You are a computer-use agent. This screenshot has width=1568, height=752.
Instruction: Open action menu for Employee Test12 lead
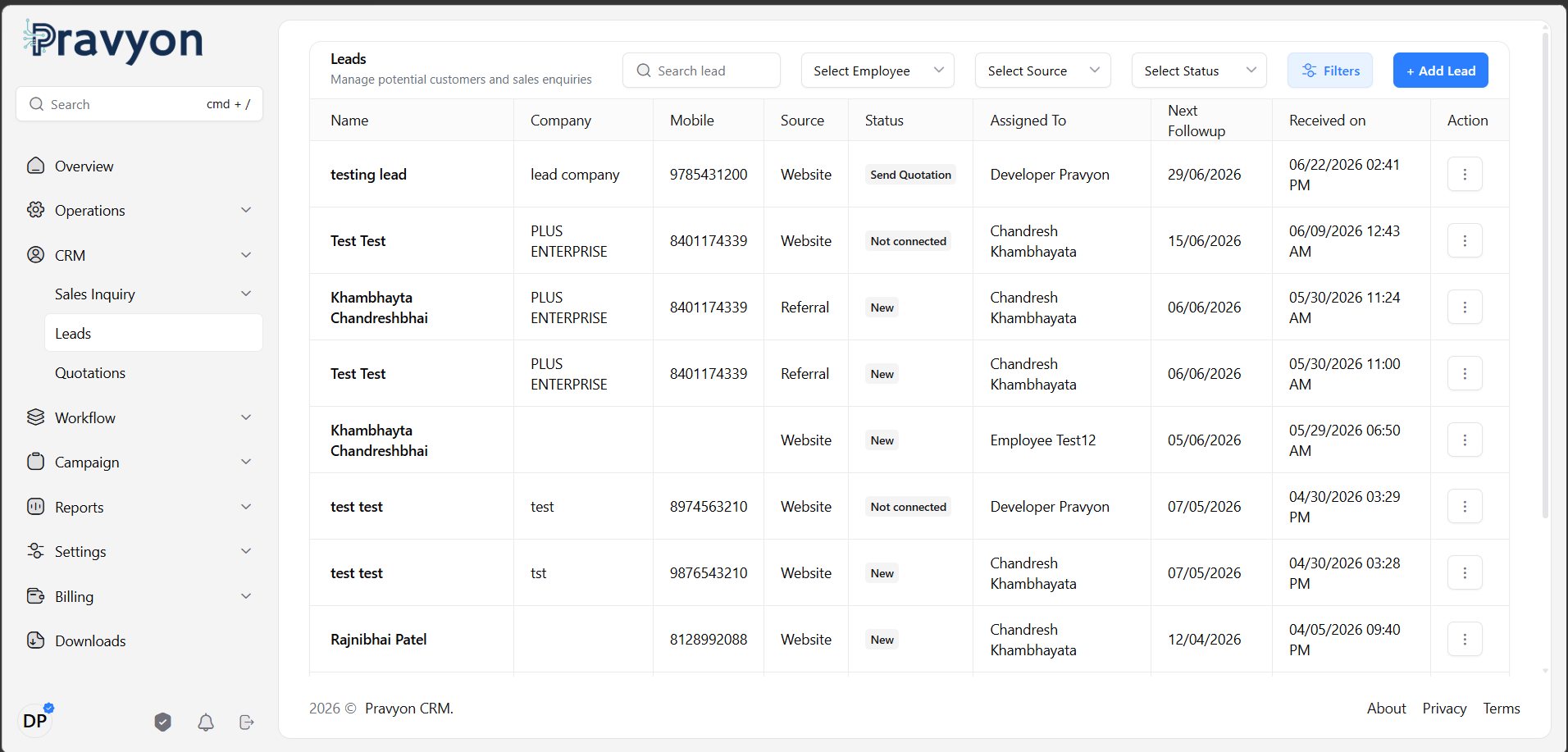[1465, 440]
